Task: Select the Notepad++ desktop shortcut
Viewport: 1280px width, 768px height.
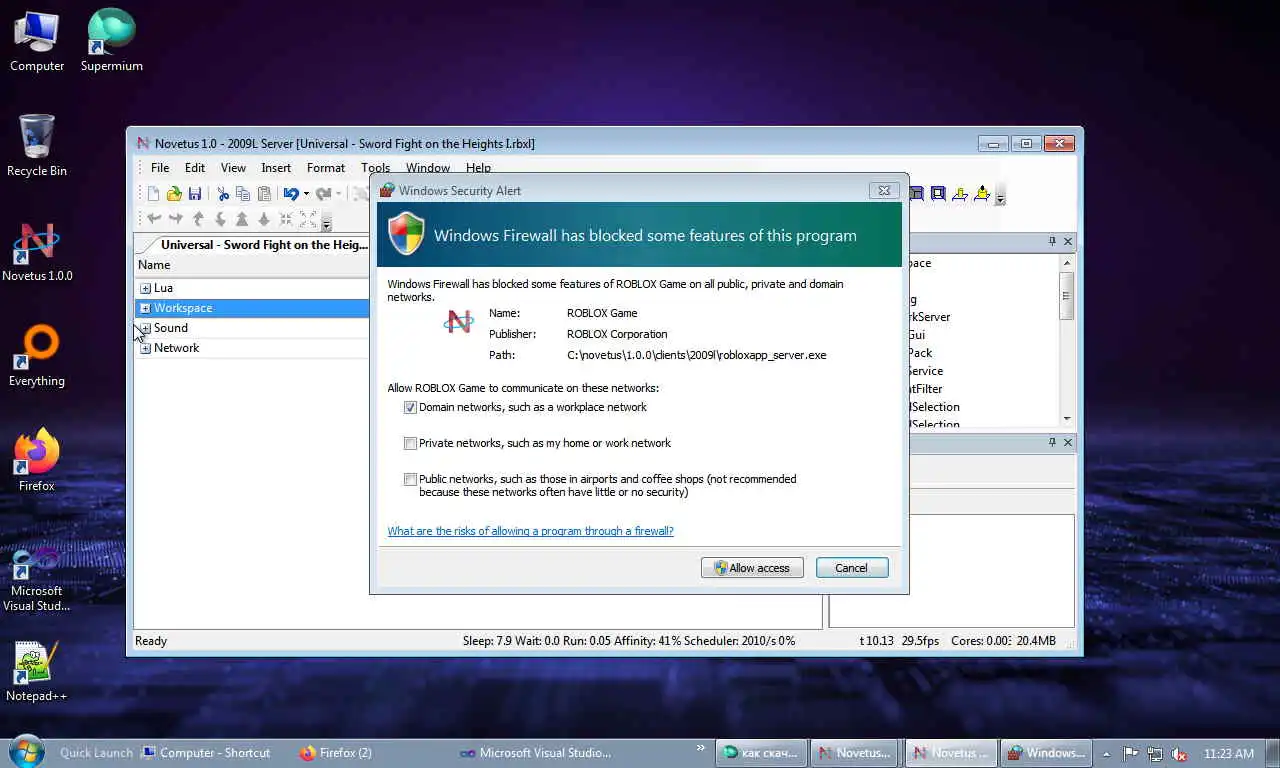Action: point(37,672)
